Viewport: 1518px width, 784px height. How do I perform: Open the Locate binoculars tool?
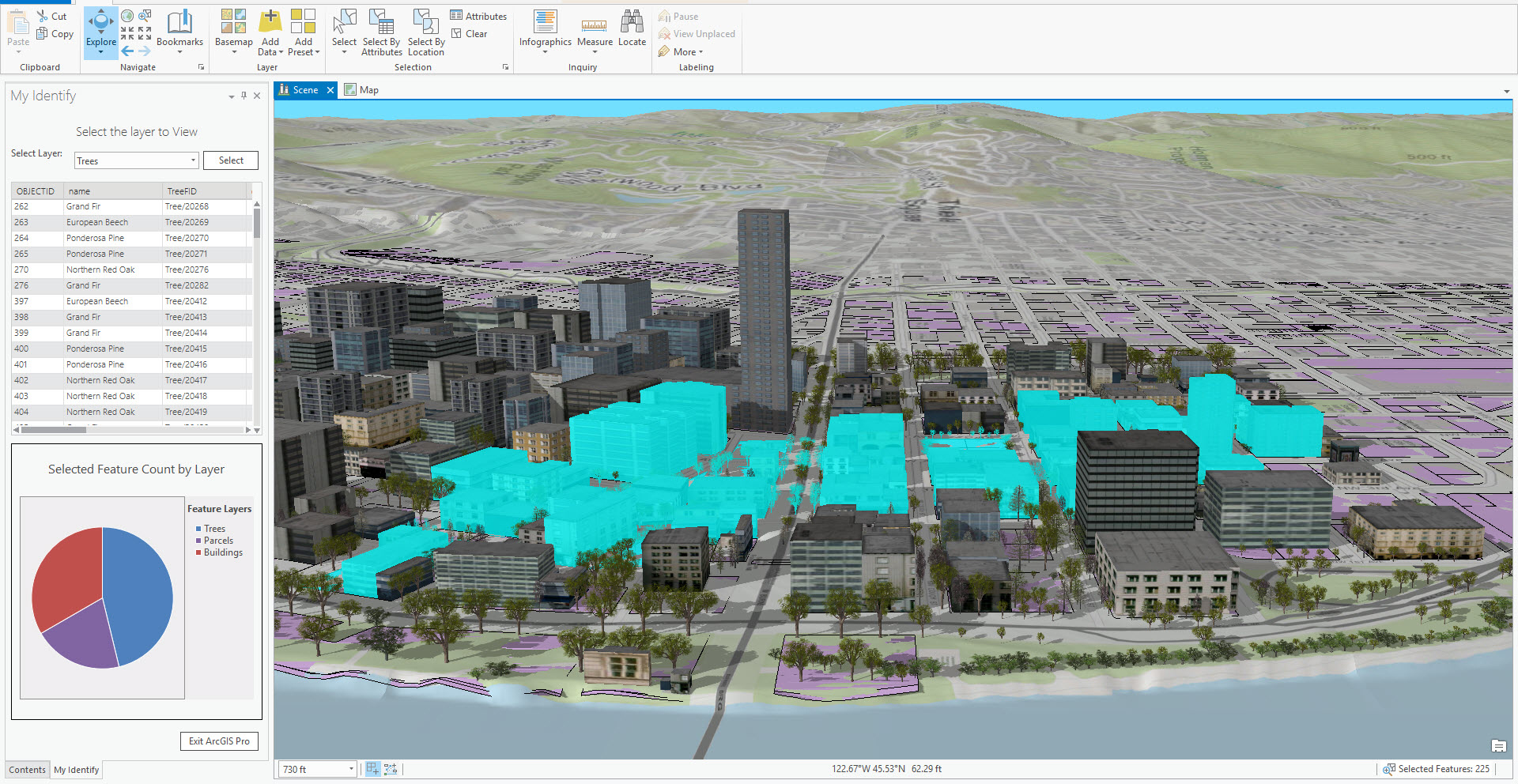[632, 29]
